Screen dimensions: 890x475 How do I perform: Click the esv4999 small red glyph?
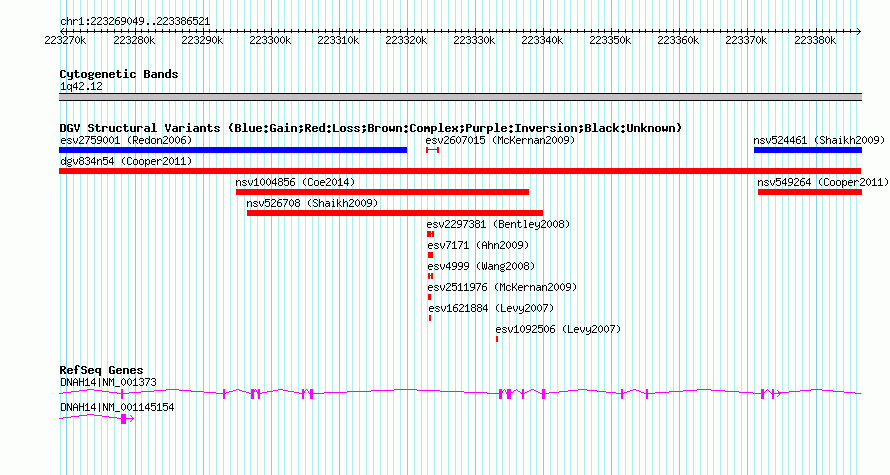[x=430, y=276]
